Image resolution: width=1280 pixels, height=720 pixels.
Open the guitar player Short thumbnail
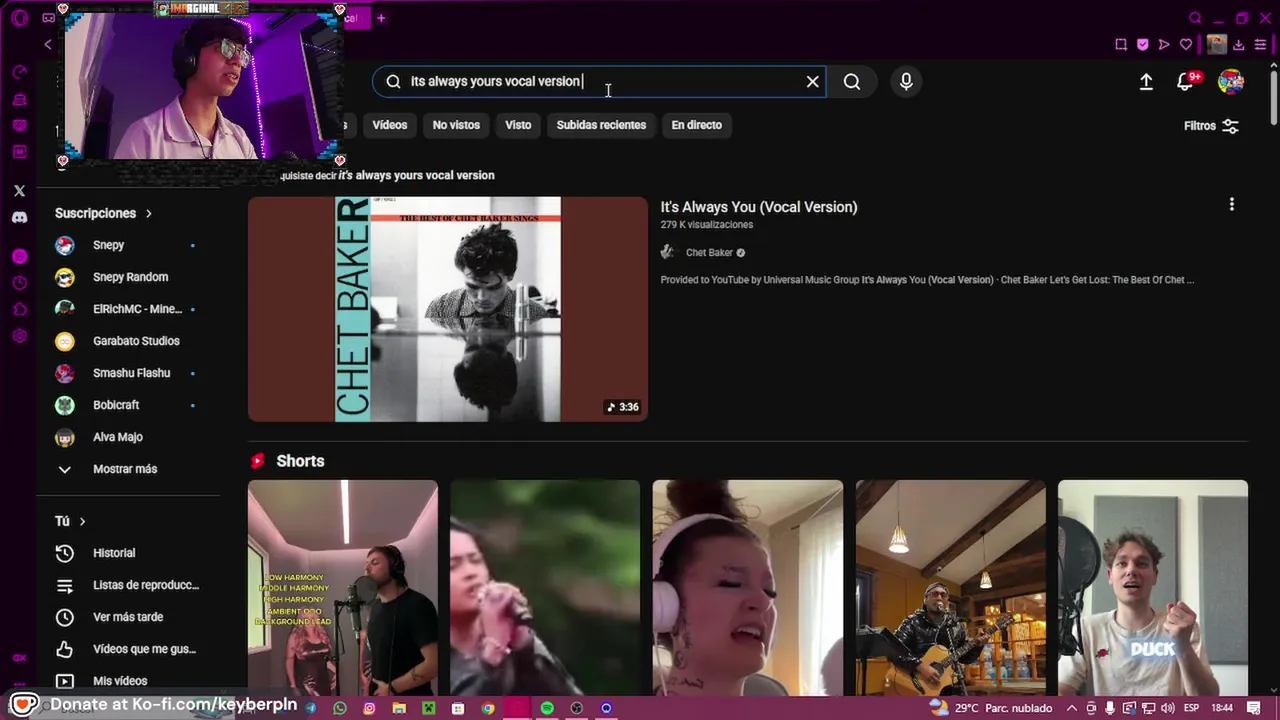coord(951,588)
